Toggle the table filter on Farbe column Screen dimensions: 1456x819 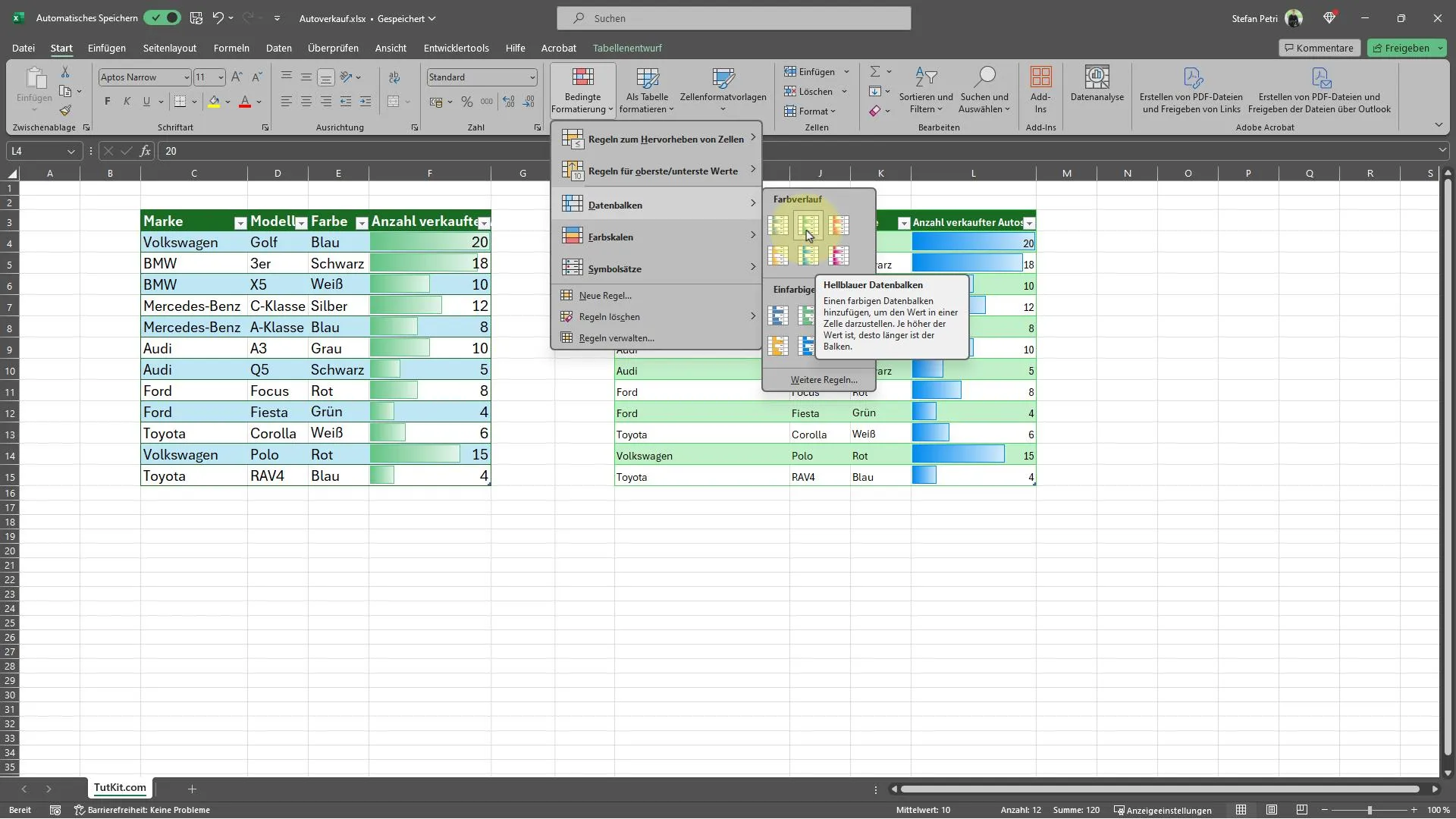click(x=360, y=222)
